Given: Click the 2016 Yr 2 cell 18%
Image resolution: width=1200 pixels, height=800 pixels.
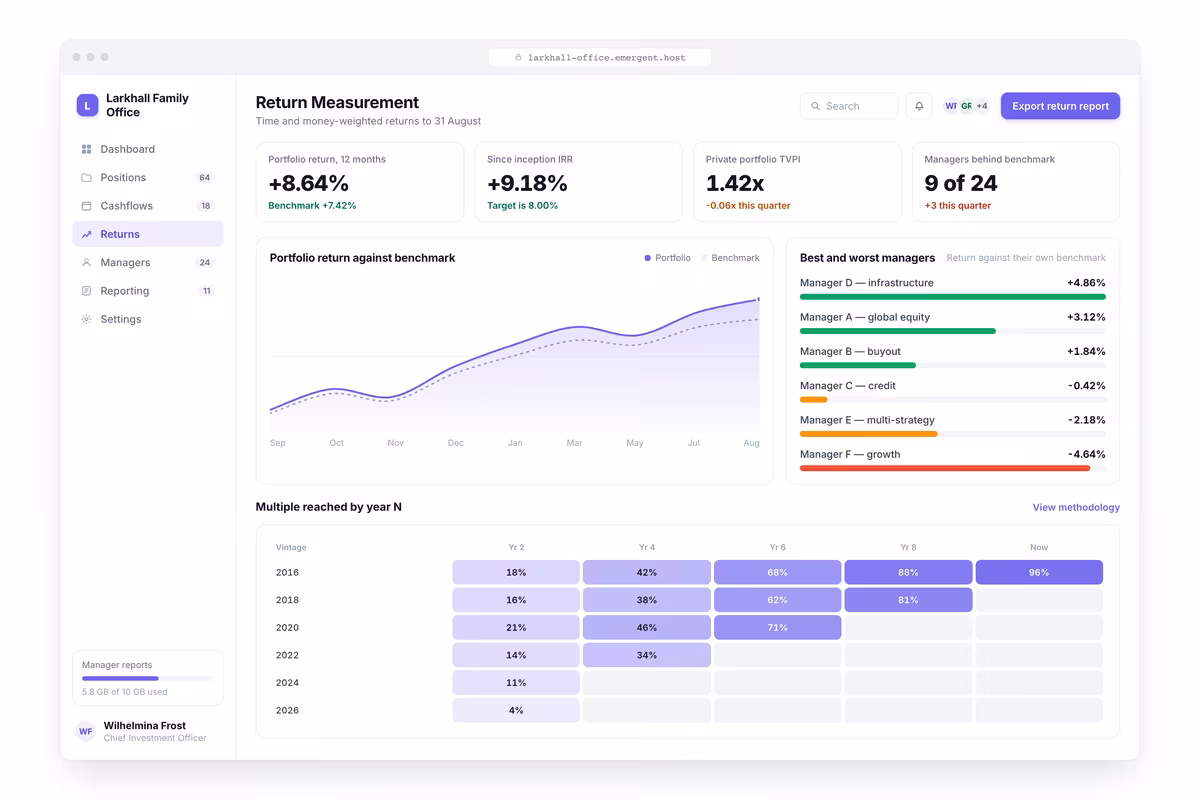Looking at the screenshot, I should tap(516, 573).
